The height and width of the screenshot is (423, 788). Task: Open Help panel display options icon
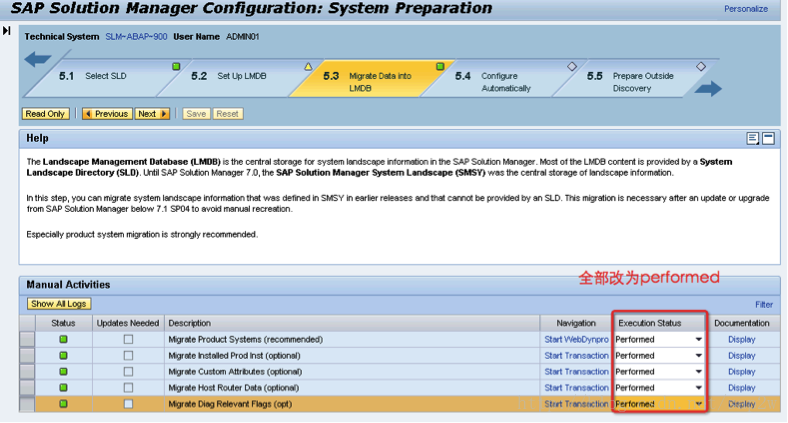[x=752, y=139]
